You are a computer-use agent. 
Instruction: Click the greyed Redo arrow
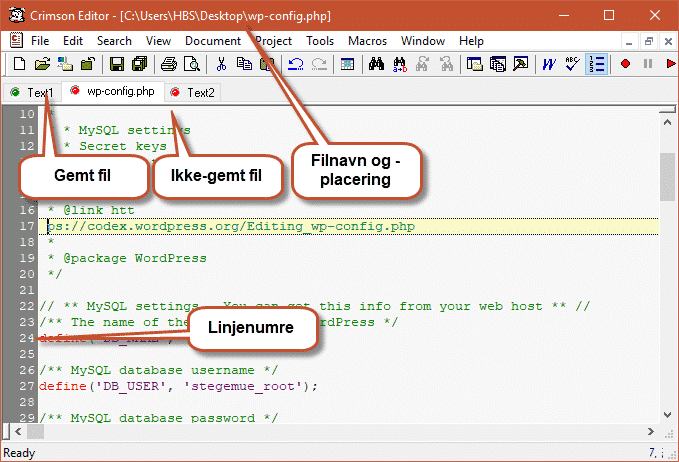[x=319, y=64]
